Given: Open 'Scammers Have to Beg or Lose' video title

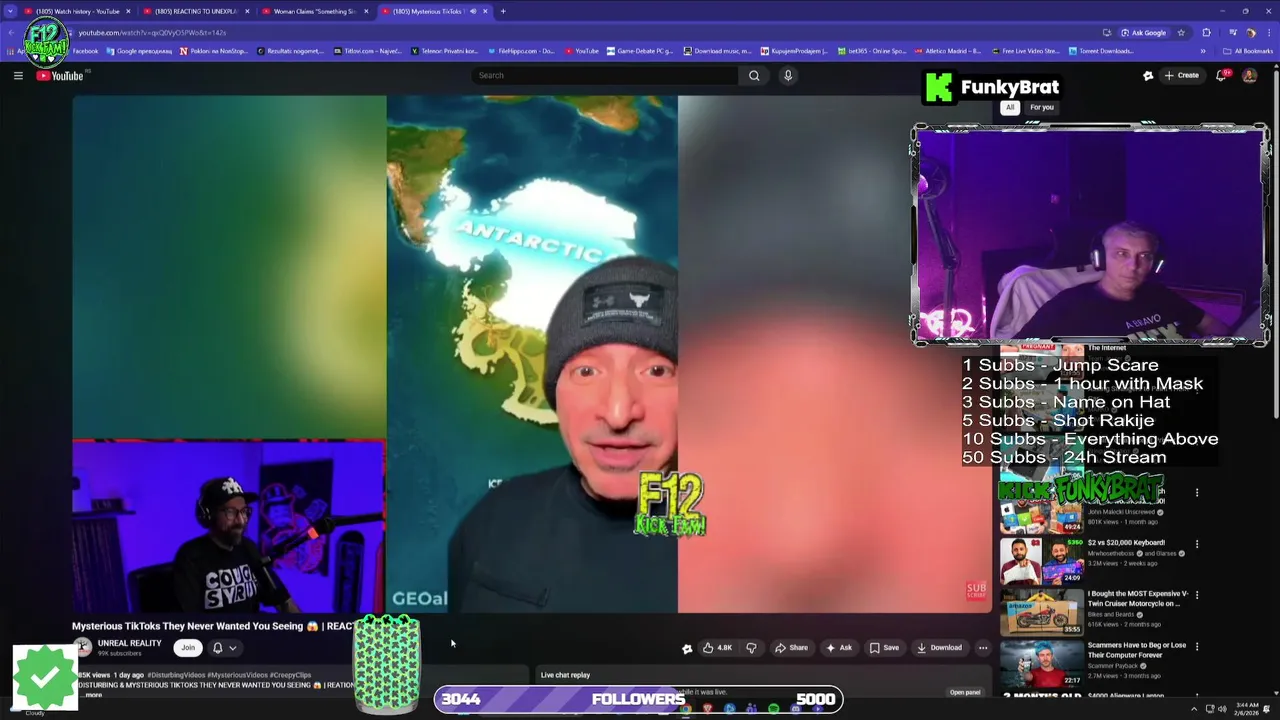Looking at the screenshot, I should (1138, 650).
